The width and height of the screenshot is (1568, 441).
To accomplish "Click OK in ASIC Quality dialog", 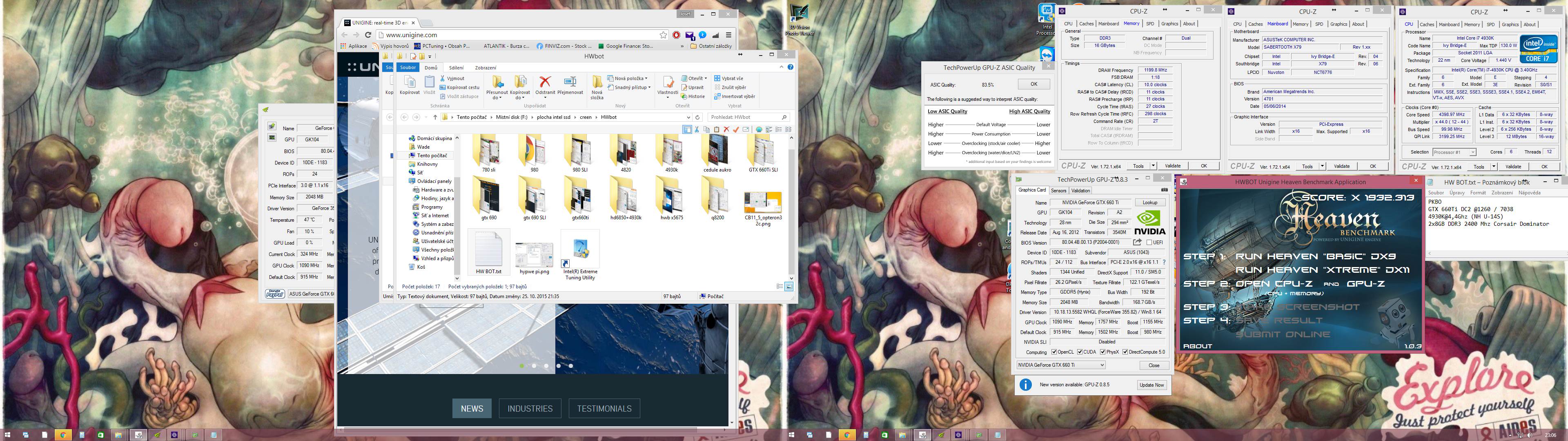I will pyautogui.click(x=1033, y=84).
